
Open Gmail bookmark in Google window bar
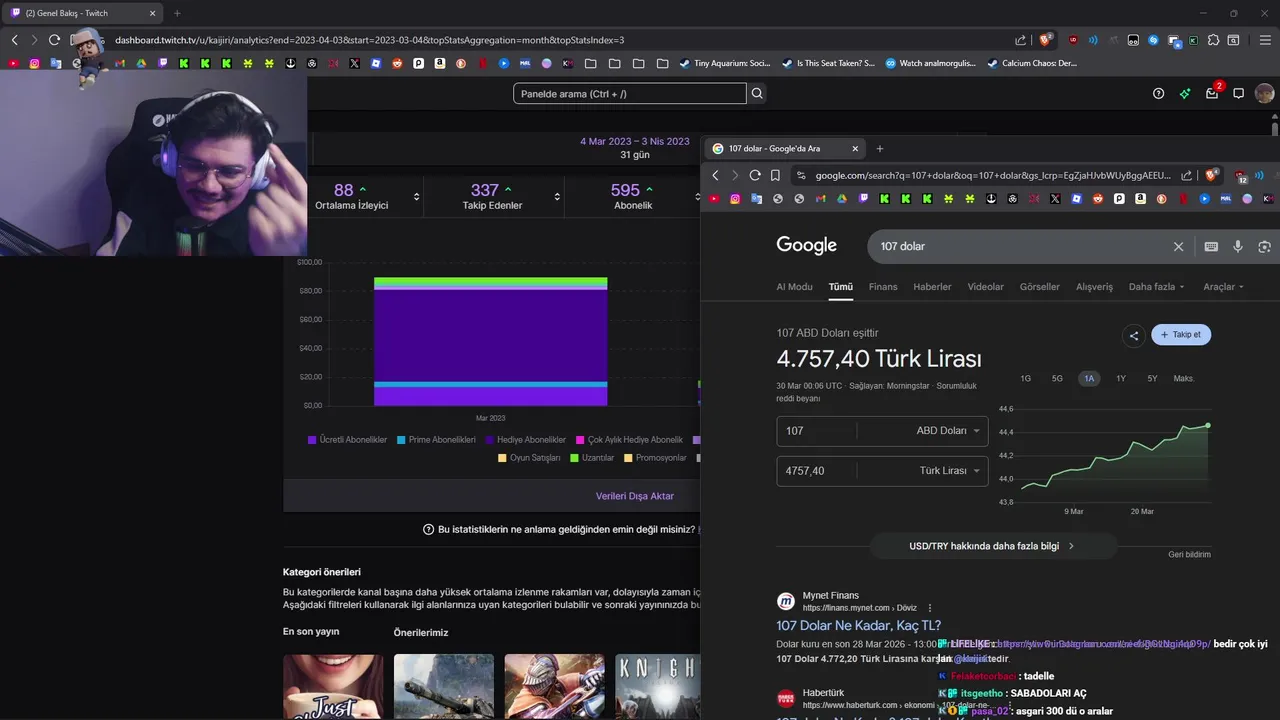click(820, 199)
